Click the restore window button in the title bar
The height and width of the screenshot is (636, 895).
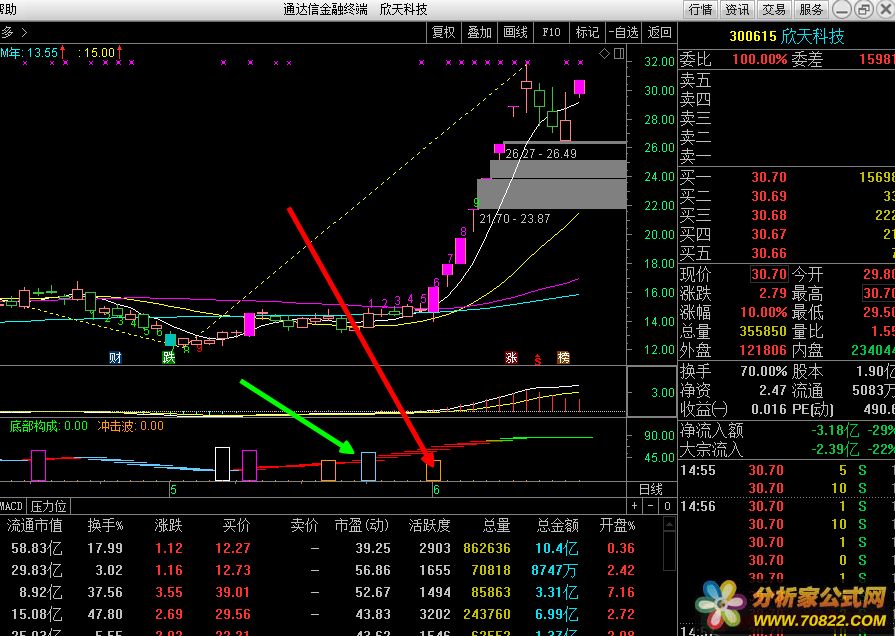(x=865, y=9)
